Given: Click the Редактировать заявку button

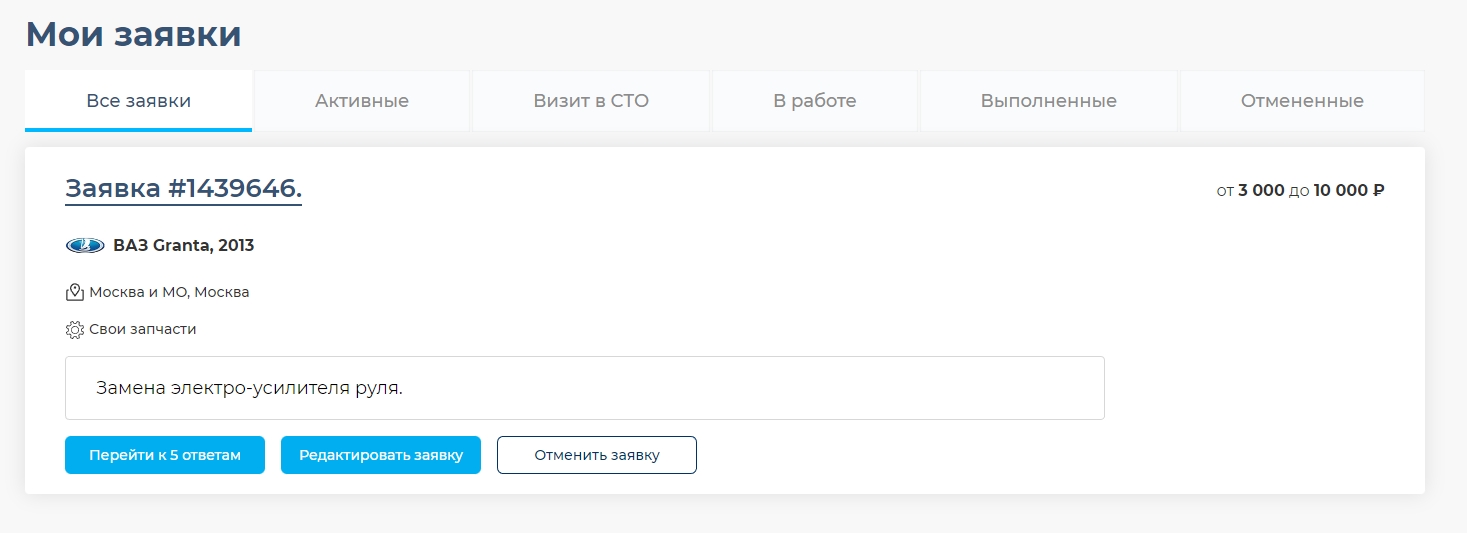Looking at the screenshot, I should click(381, 455).
